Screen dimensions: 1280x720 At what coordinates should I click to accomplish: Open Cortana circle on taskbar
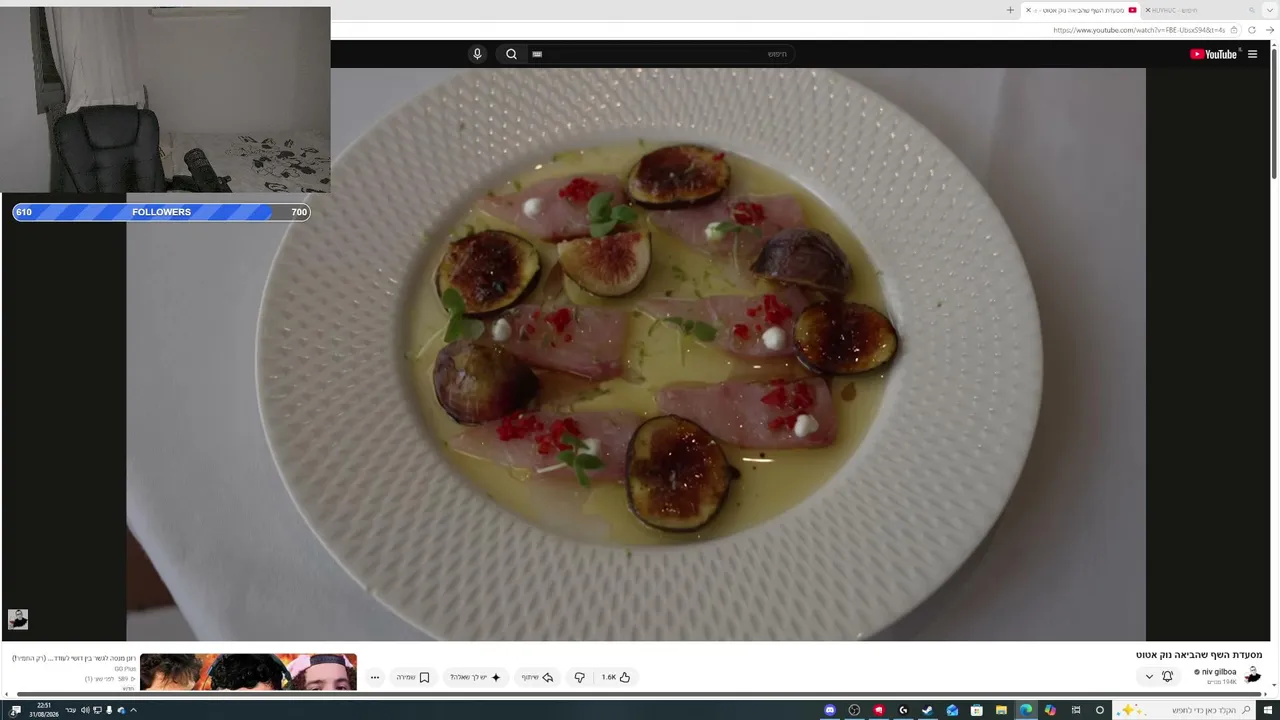click(1100, 710)
